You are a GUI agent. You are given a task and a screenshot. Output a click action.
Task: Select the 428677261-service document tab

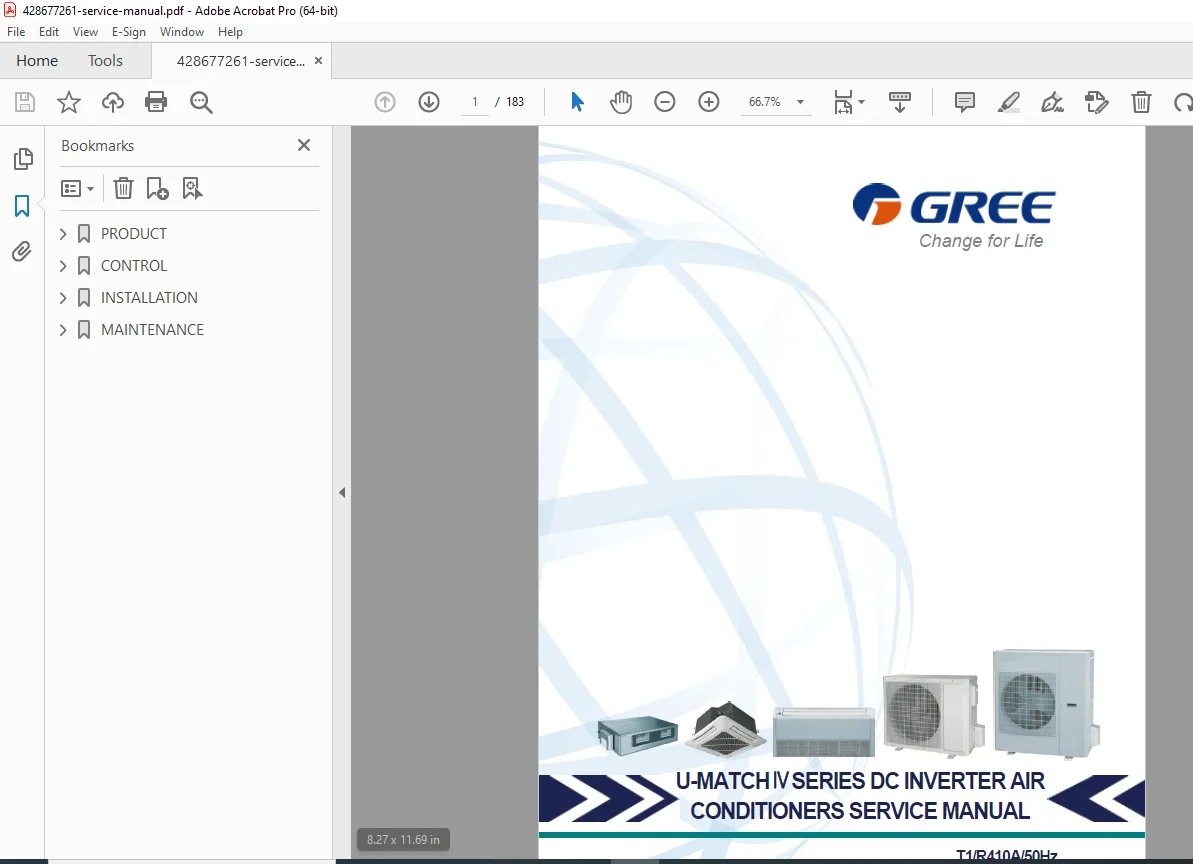click(240, 62)
